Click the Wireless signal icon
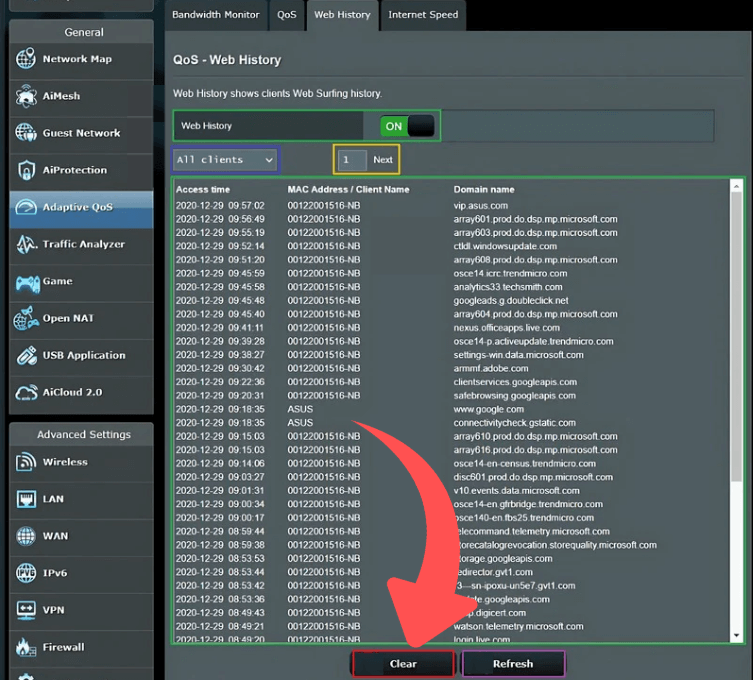Viewport: 753px width, 680px height. point(25,462)
